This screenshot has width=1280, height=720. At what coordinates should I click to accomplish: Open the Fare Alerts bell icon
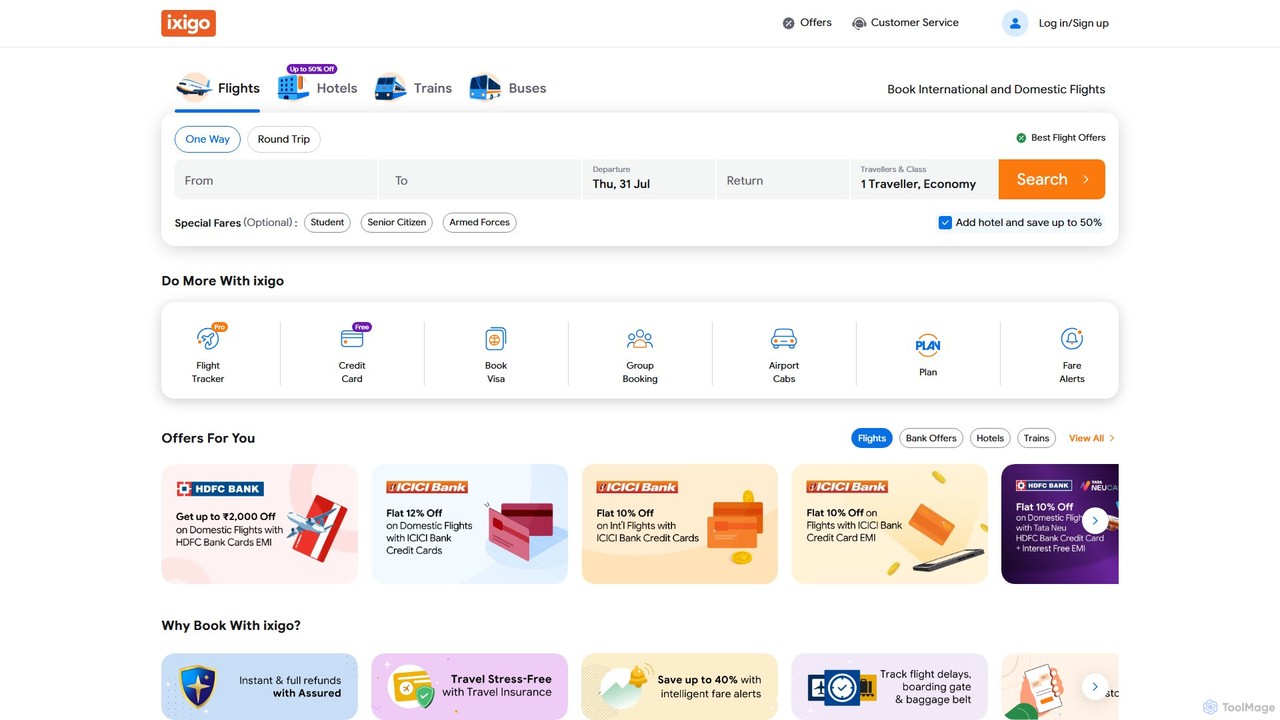[1072, 339]
